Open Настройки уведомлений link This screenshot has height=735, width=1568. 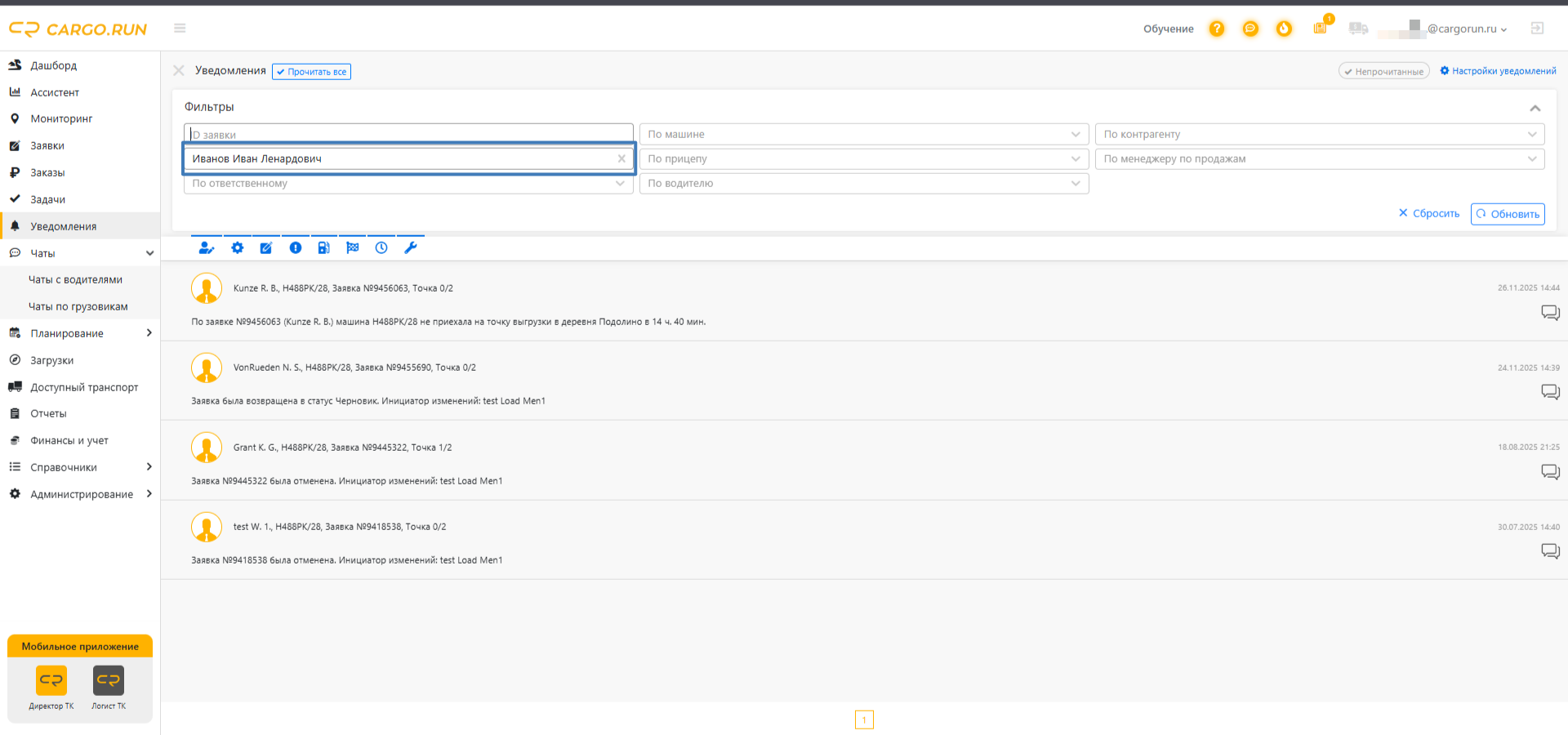[1498, 71]
